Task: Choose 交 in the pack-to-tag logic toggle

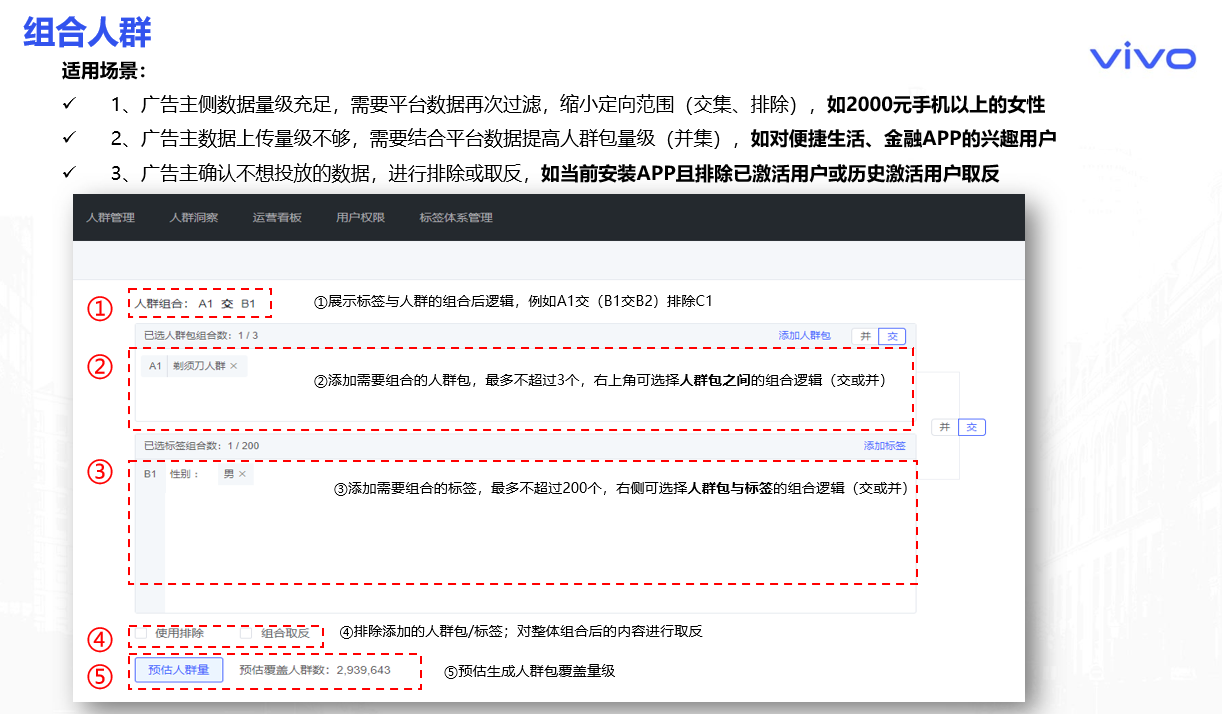Action: 972,427
